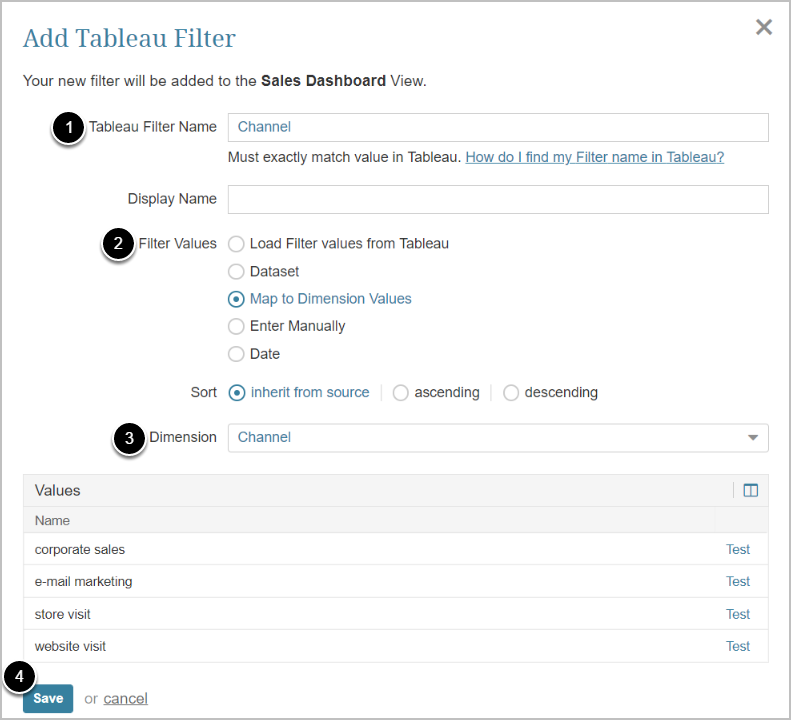This screenshot has width=791, height=720.
Task: Test the e-mail marketing value
Action: (x=738, y=581)
